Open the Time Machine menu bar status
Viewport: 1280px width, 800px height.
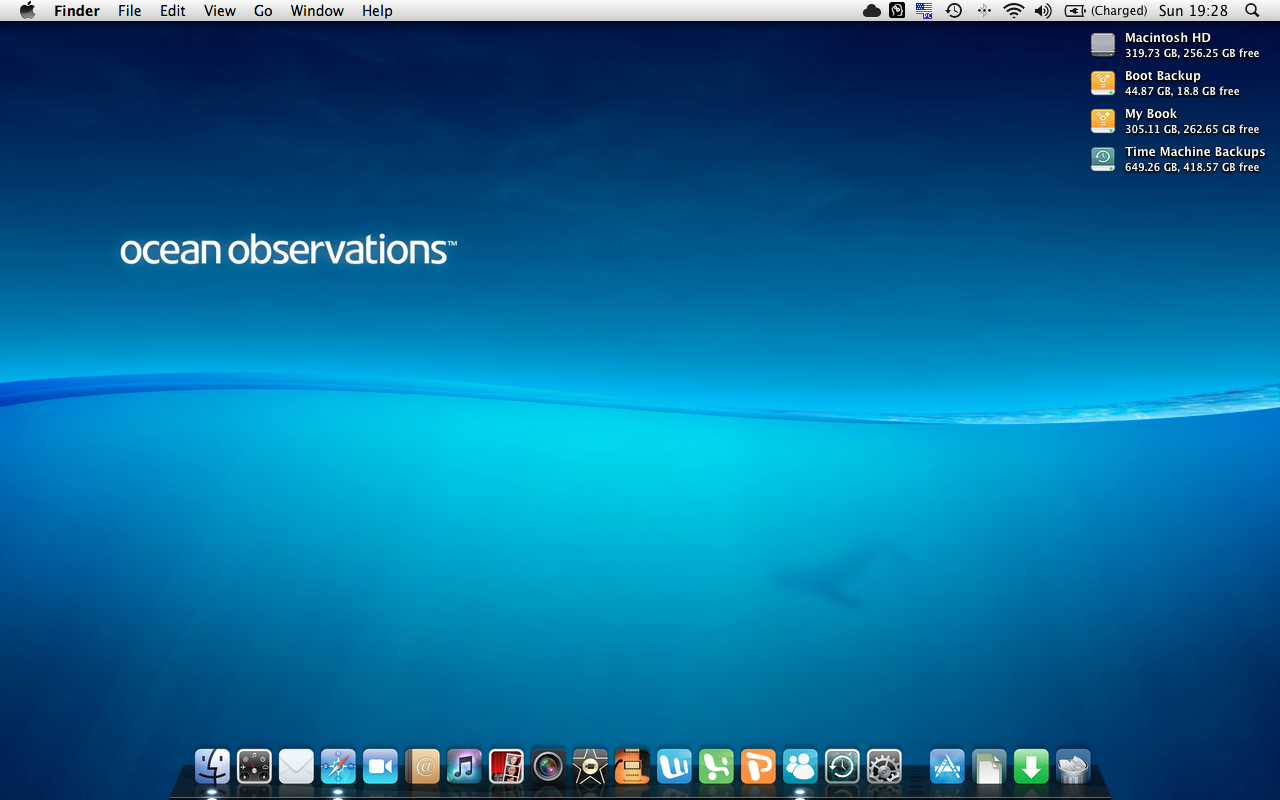point(954,11)
